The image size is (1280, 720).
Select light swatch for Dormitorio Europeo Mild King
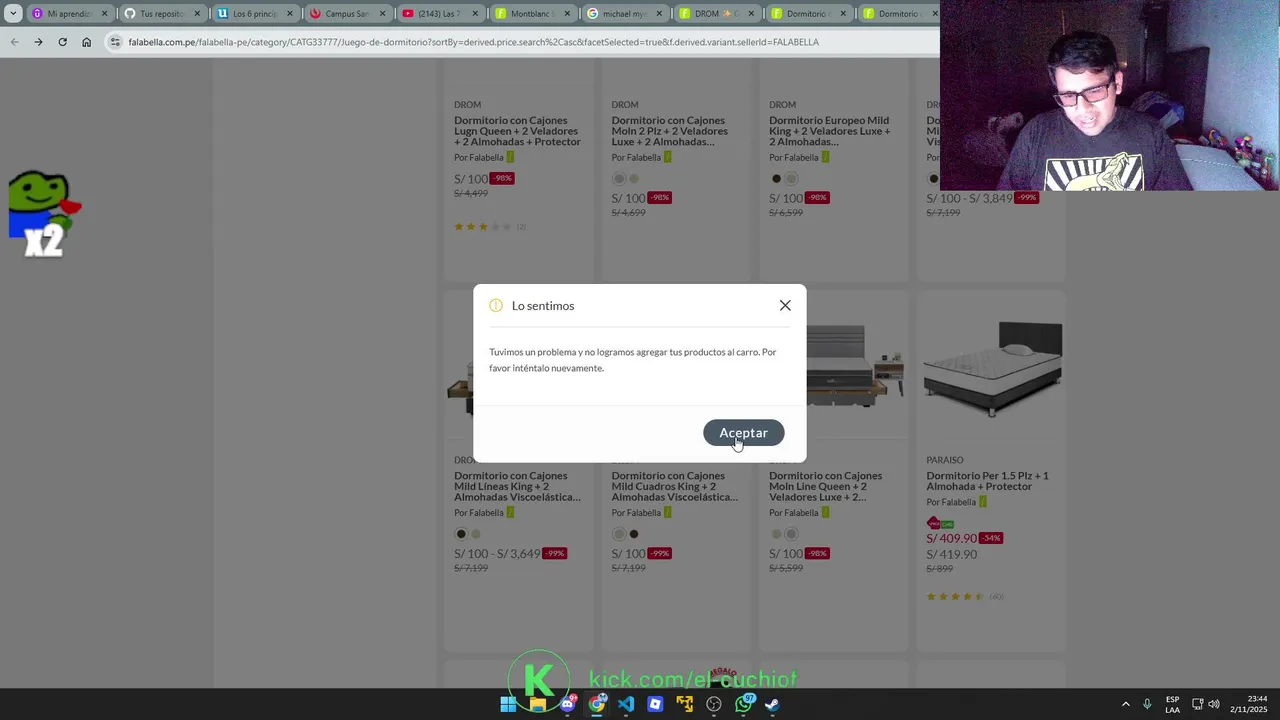tap(791, 179)
